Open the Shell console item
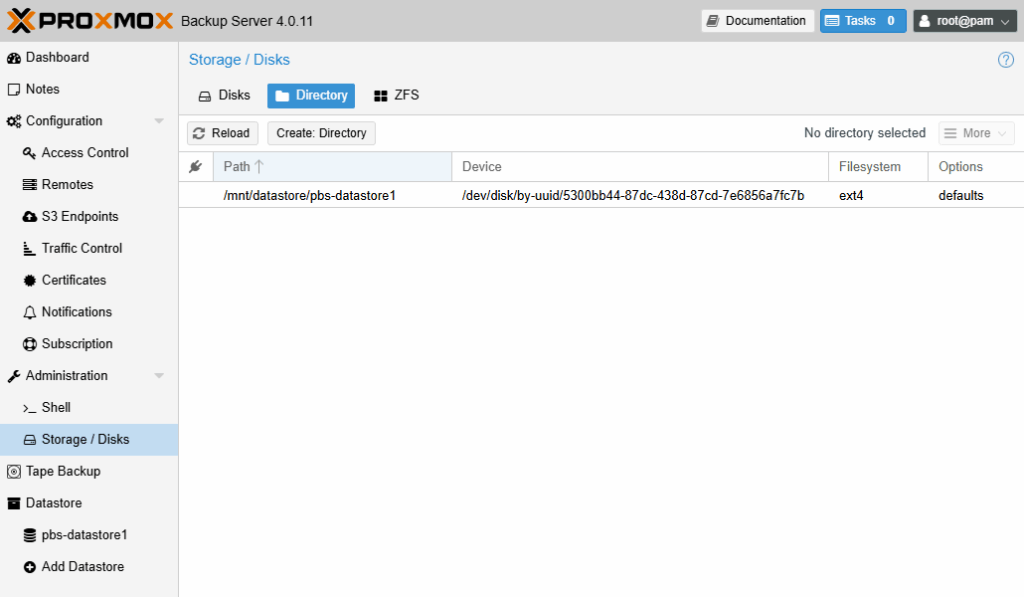Image resolution: width=1024 pixels, height=597 pixels. [x=55, y=408]
